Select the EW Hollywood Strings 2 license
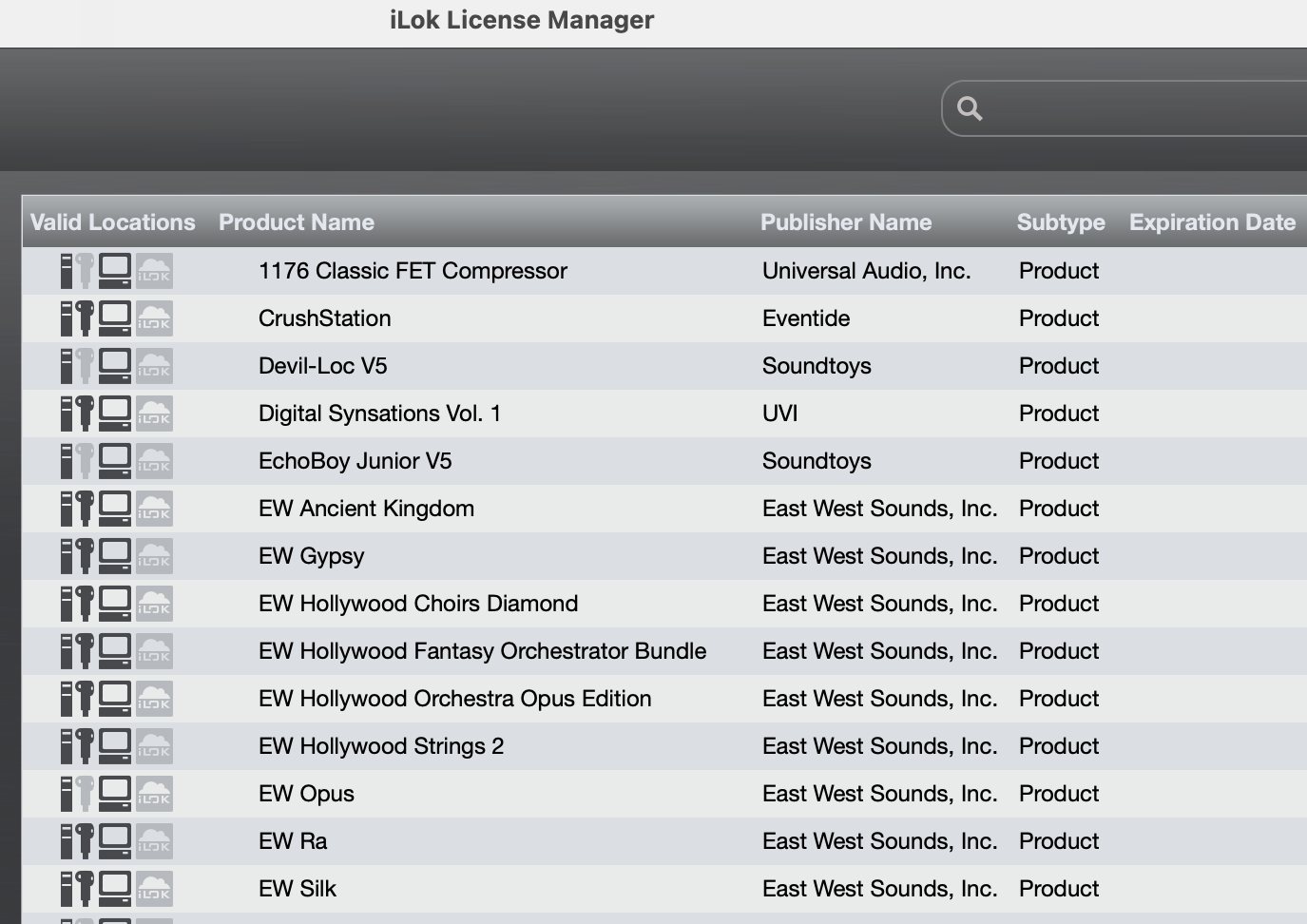This screenshot has height=924, width=1307. click(664, 746)
